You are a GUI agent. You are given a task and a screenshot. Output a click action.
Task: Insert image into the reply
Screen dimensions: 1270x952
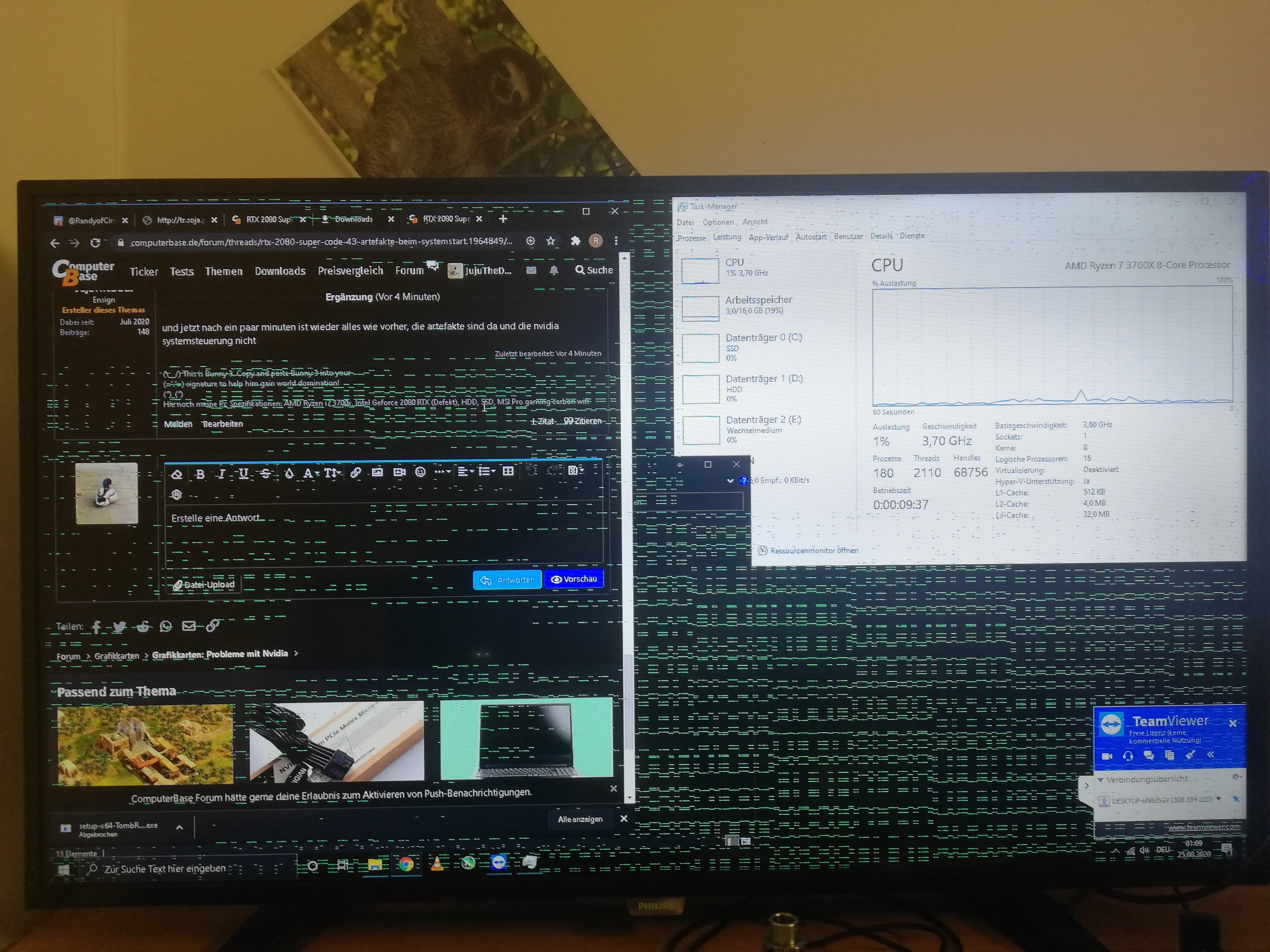[x=377, y=472]
